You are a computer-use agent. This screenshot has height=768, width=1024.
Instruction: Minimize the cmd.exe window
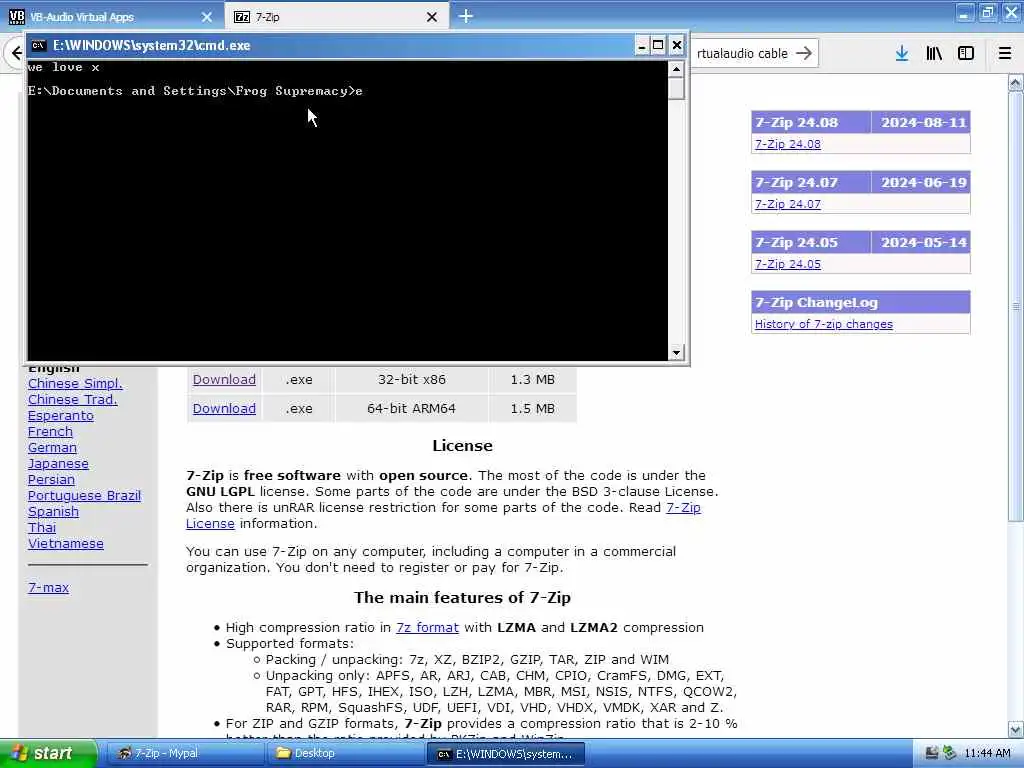click(x=641, y=45)
